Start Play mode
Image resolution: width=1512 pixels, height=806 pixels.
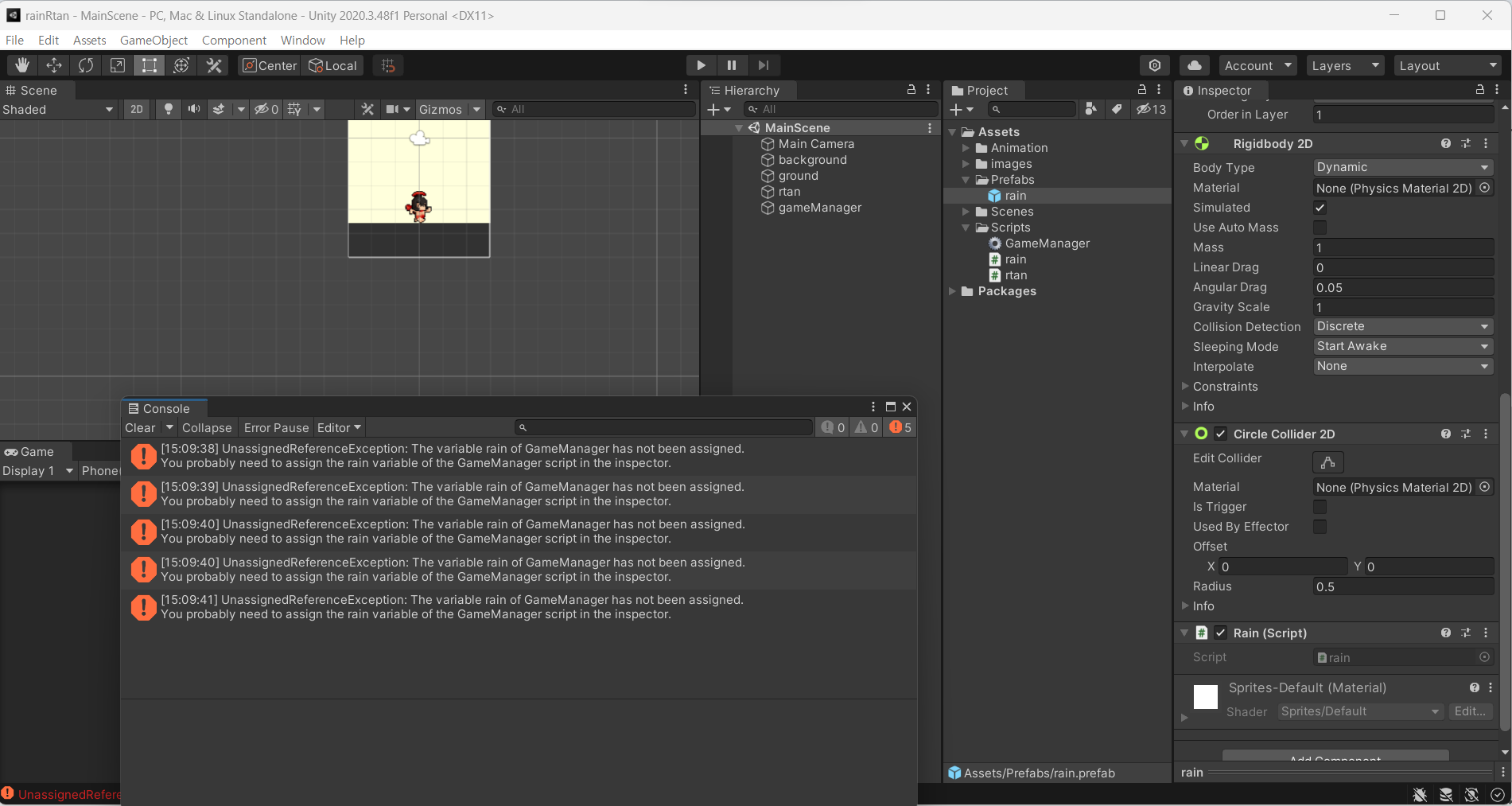pos(701,65)
